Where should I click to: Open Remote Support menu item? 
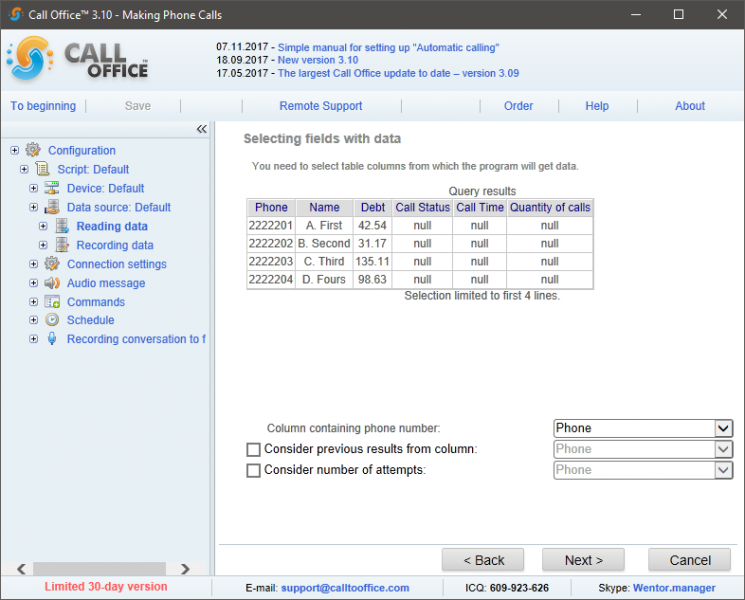[x=321, y=106]
